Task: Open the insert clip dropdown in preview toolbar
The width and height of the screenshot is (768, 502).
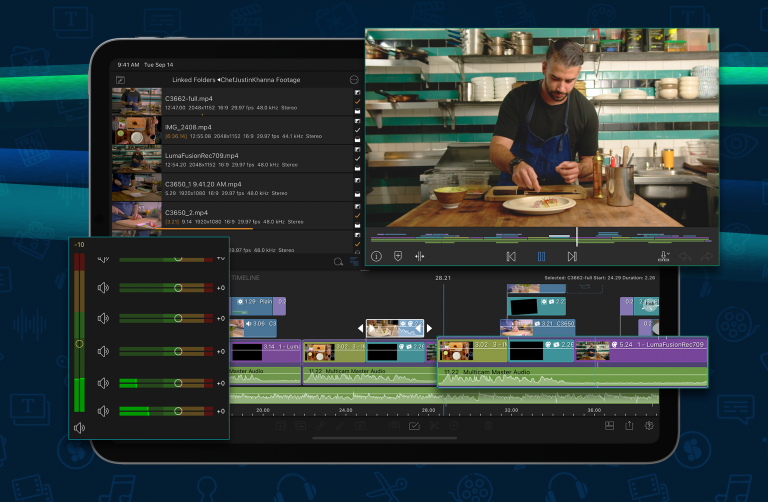Action: click(x=664, y=257)
